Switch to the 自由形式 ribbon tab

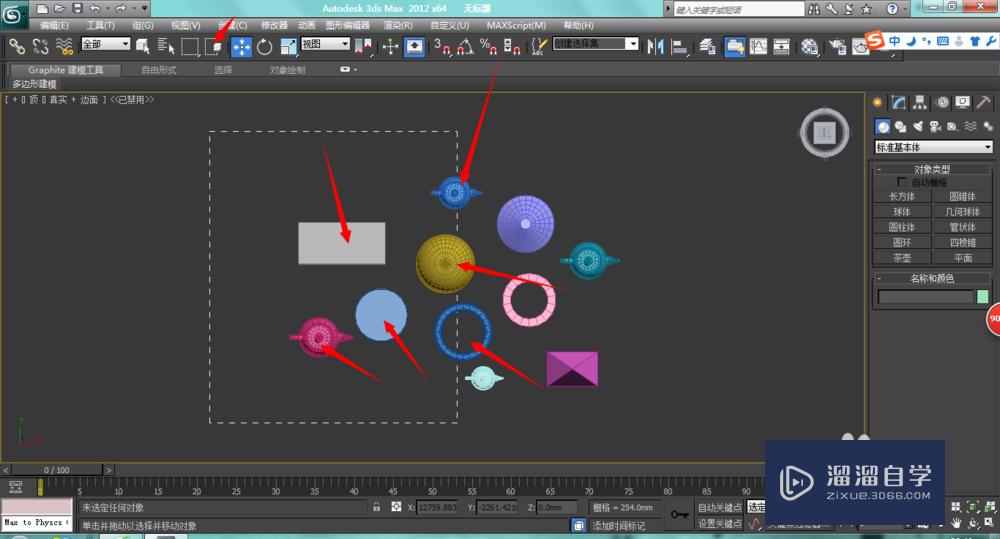(158, 70)
